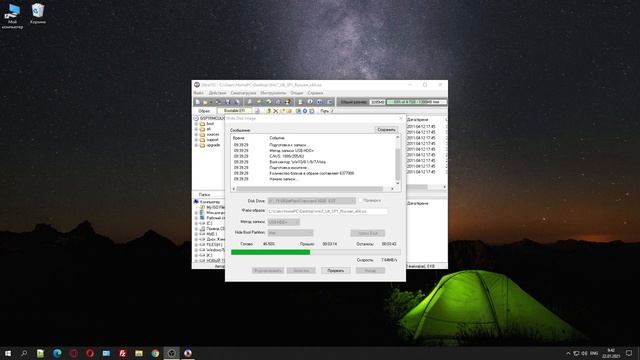Viewport: 640px width, 360px height.
Task: Open notification center icon
Action: [x=629, y=353]
